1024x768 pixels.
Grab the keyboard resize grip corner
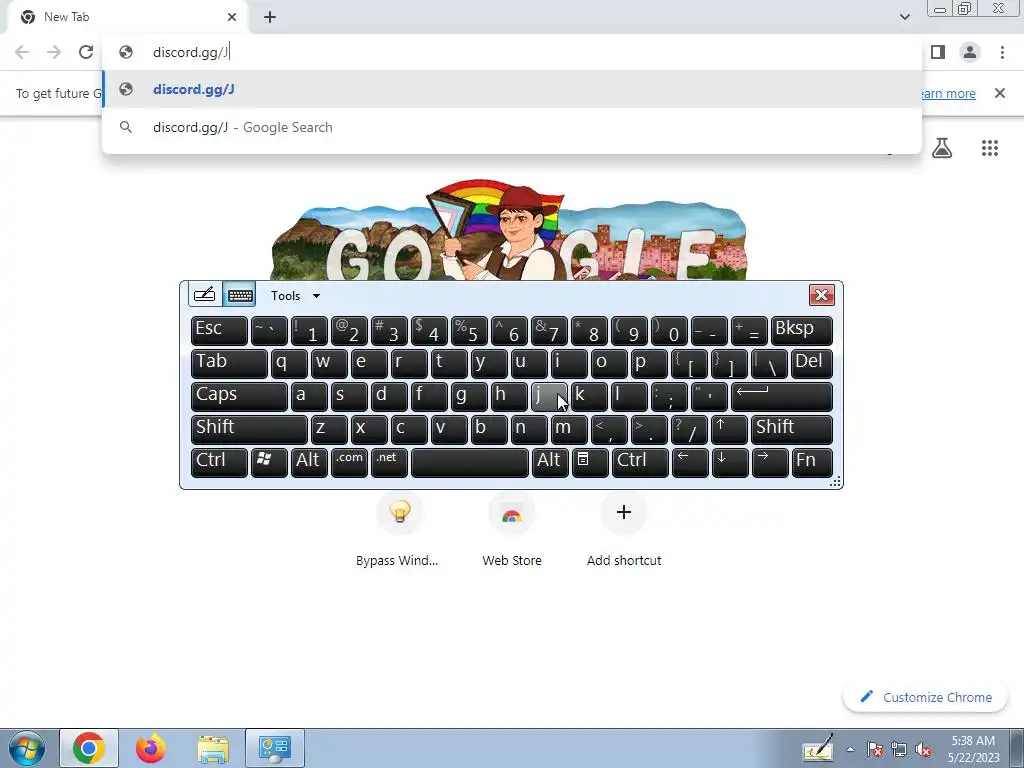pyautogui.click(x=835, y=482)
